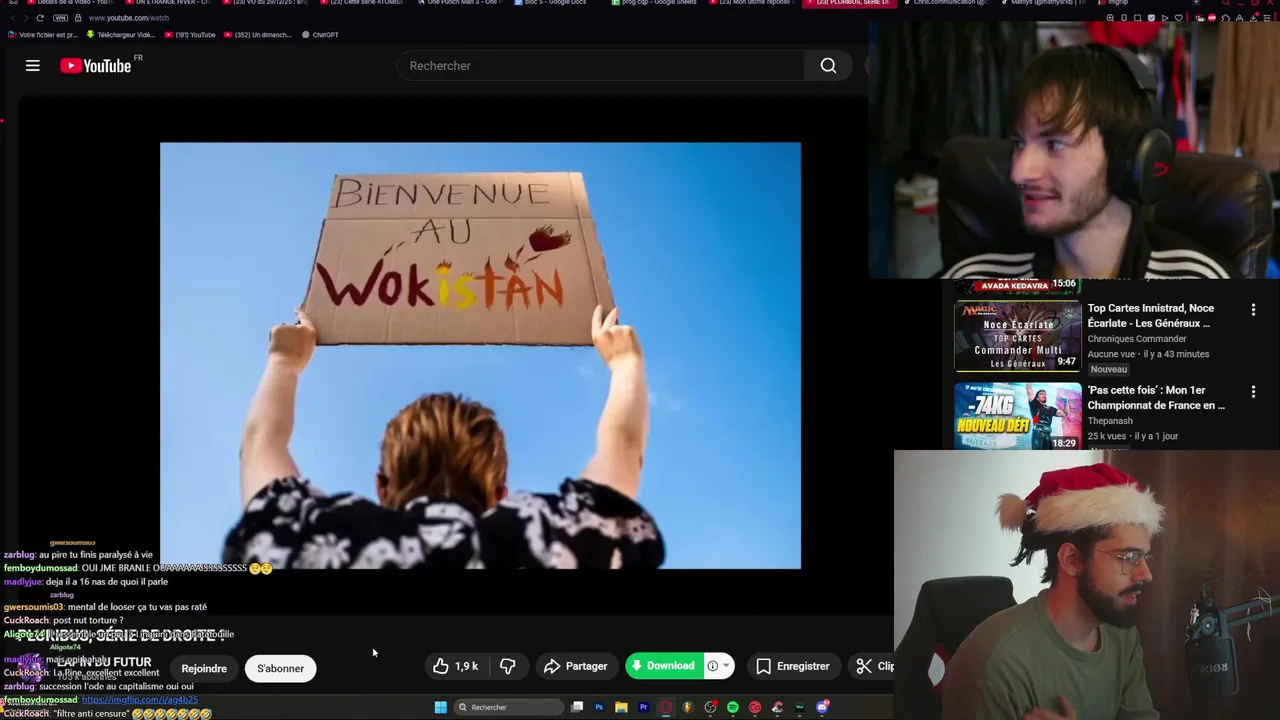Open the Windows Start button
The height and width of the screenshot is (720, 1280).
[x=440, y=707]
